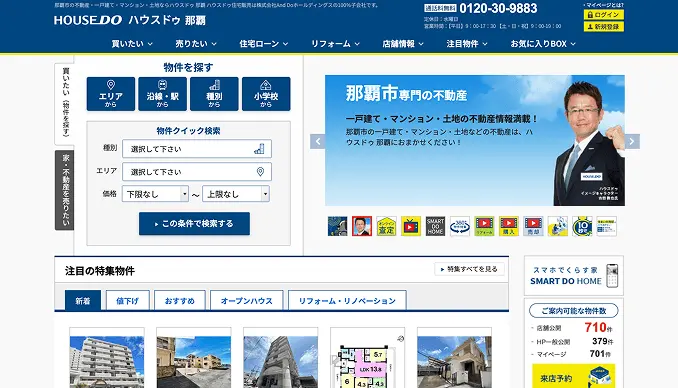Select the dark-blue first carousel thumbnail
678x388 pixels.
coord(337,226)
